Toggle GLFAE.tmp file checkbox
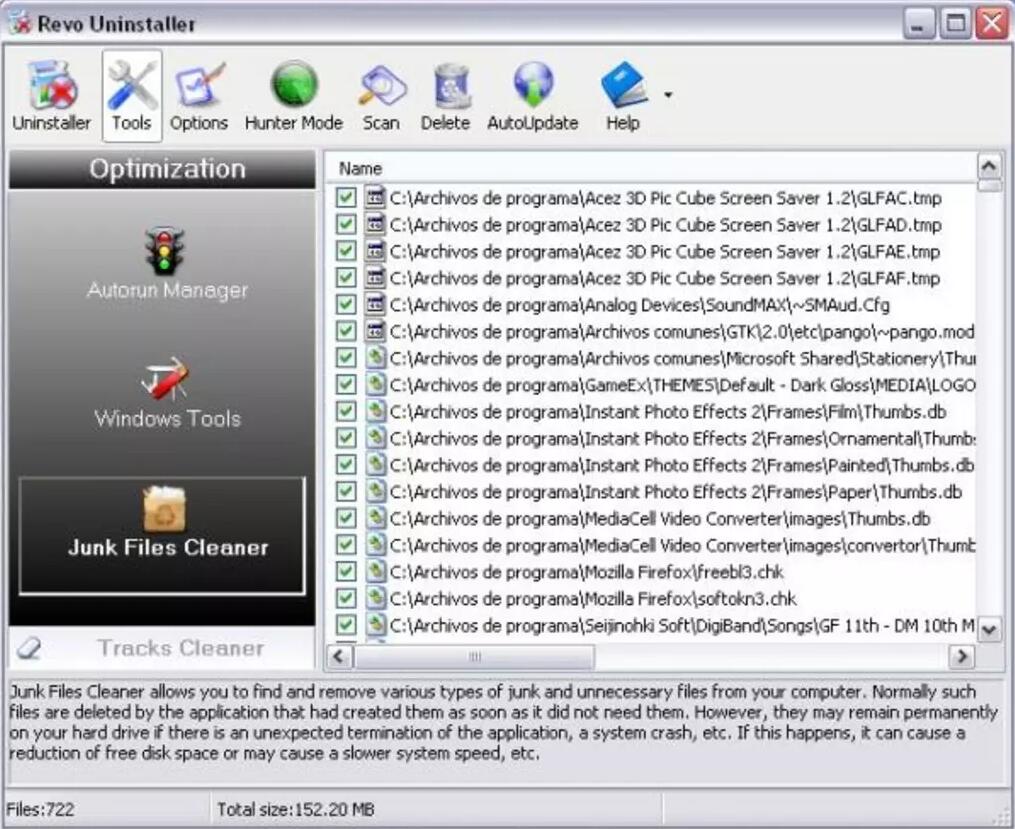1015x829 pixels. coord(346,251)
